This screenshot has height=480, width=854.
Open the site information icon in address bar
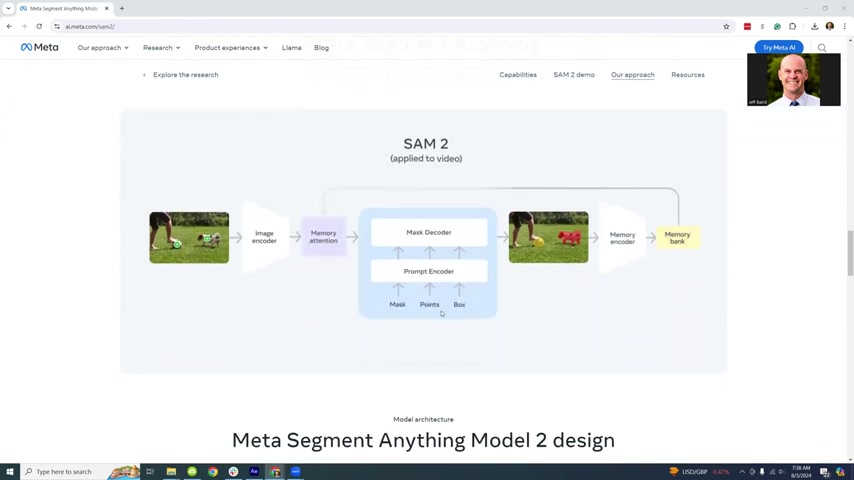(x=57, y=26)
